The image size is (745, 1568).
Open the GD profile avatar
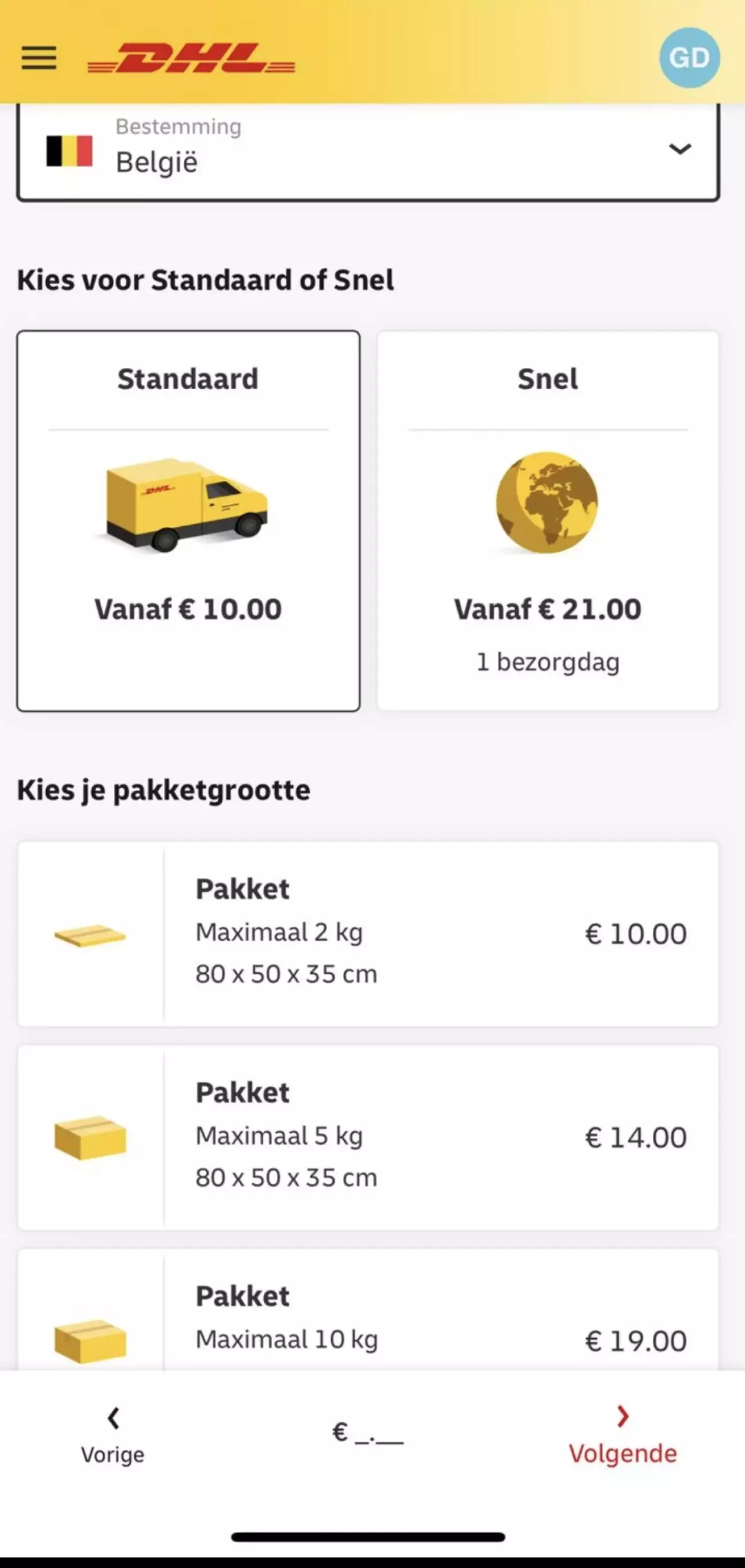[x=689, y=58]
